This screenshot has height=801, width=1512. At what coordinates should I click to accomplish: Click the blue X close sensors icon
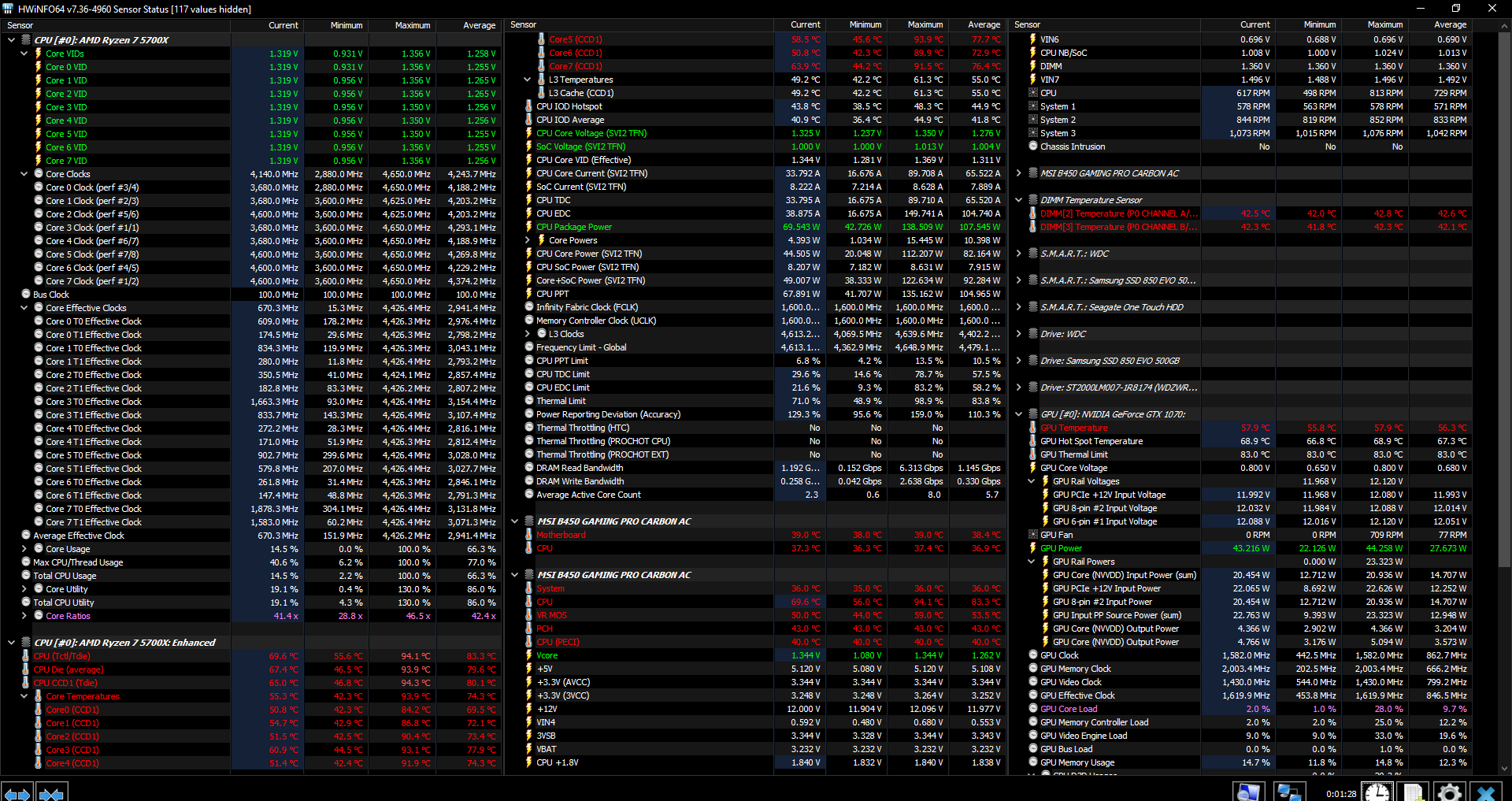(1486, 792)
